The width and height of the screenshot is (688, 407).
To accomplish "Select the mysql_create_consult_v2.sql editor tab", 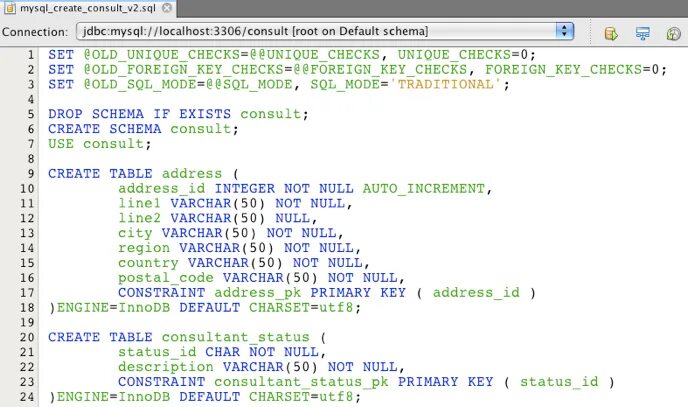I will (x=88, y=8).
